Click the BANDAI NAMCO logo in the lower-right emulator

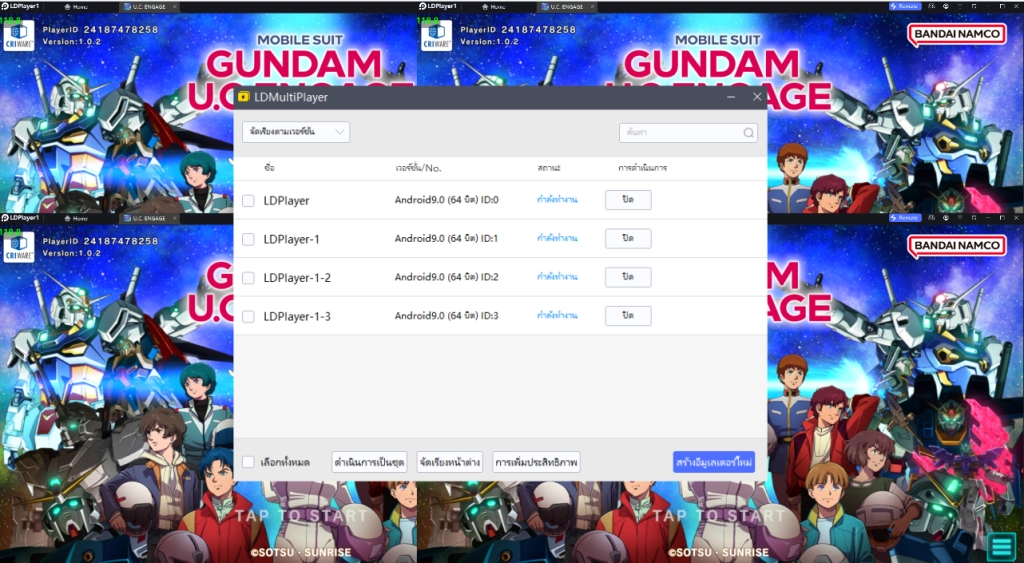tap(957, 246)
